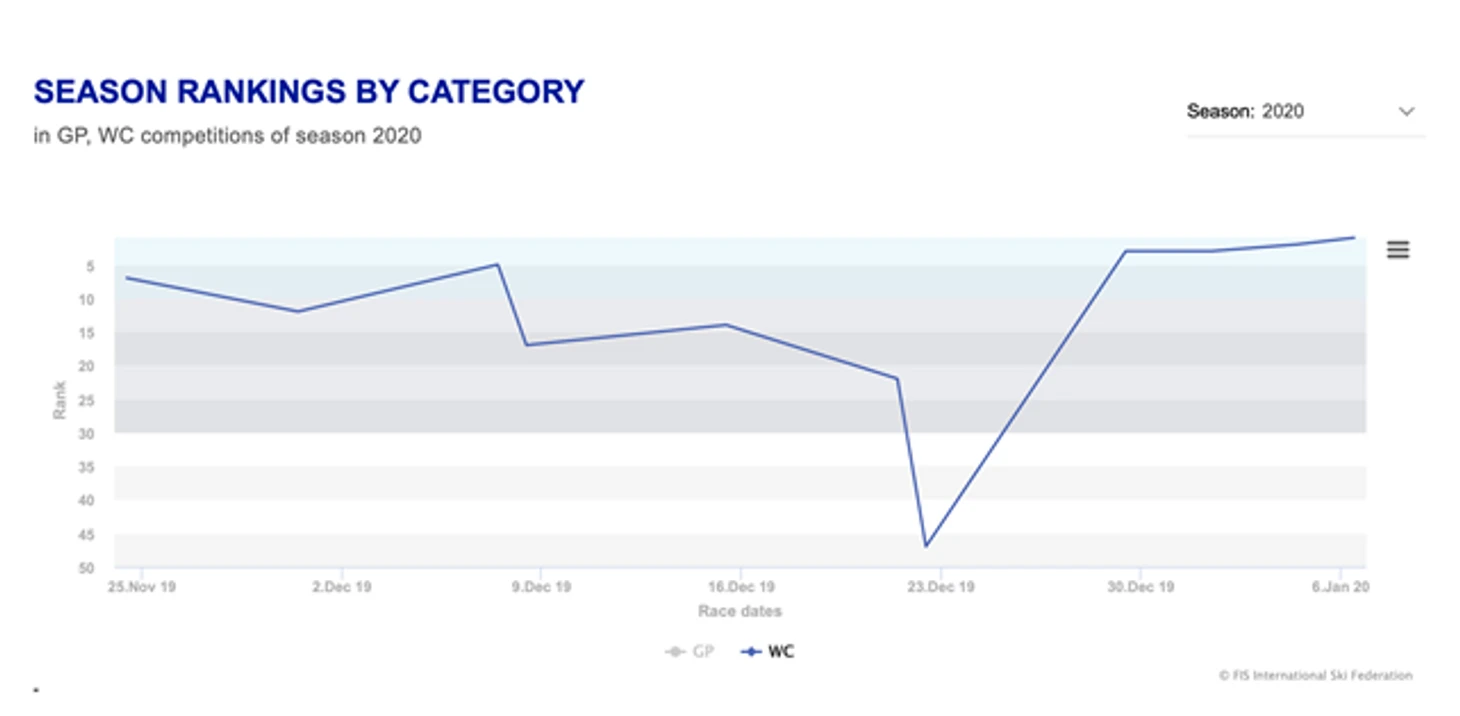This screenshot has height=716, width=1460.
Task: Click the FIS International Ski Federation credit
Action: point(1315,675)
